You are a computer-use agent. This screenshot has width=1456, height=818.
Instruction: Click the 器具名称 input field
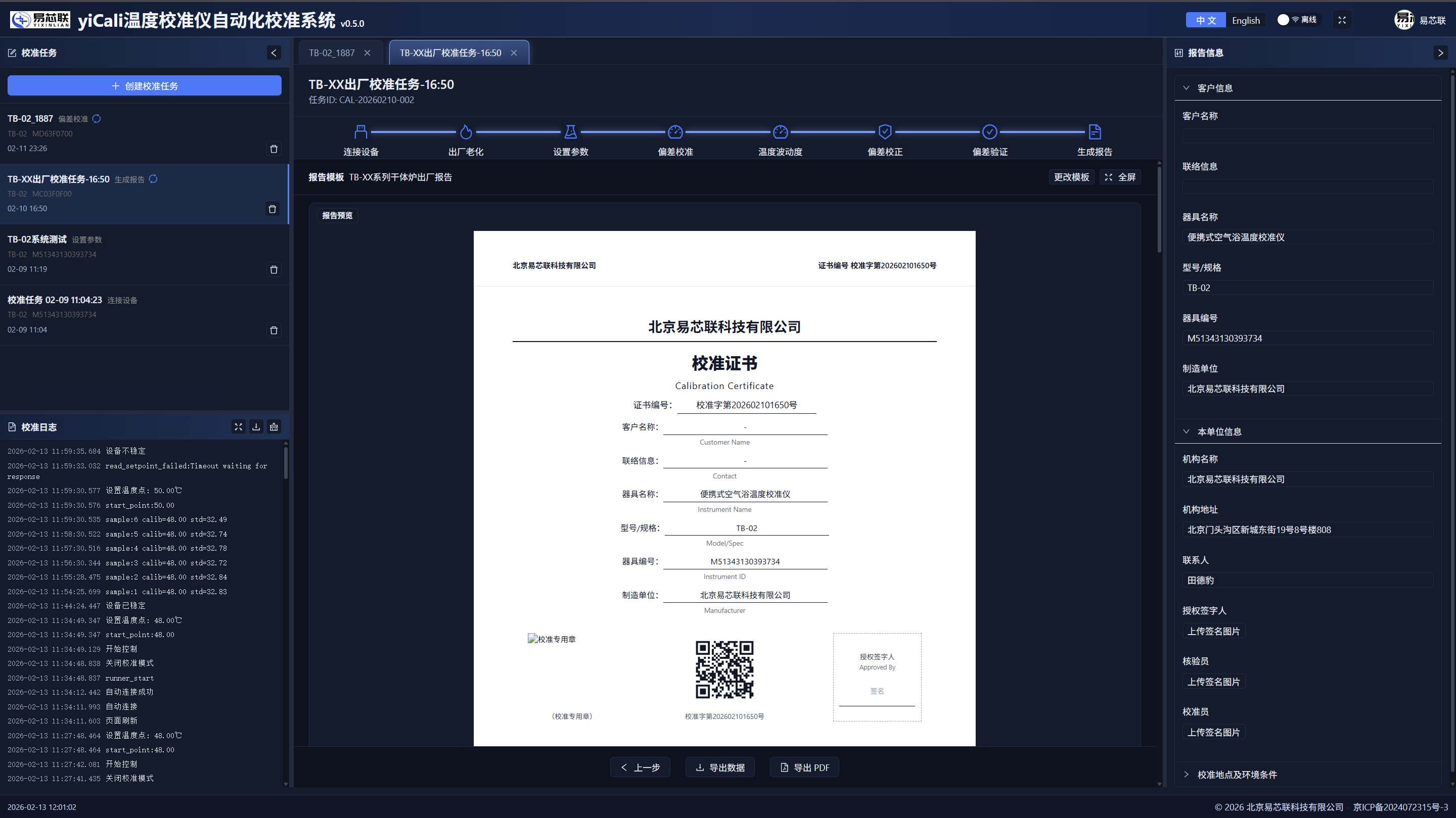(x=1308, y=236)
